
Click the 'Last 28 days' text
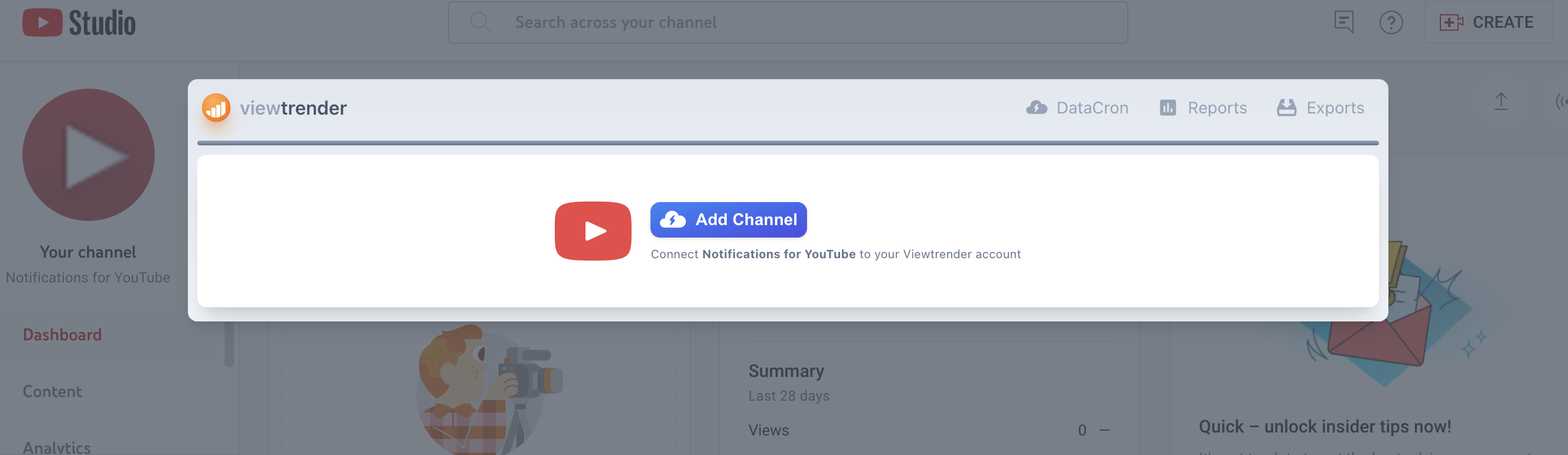(789, 395)
